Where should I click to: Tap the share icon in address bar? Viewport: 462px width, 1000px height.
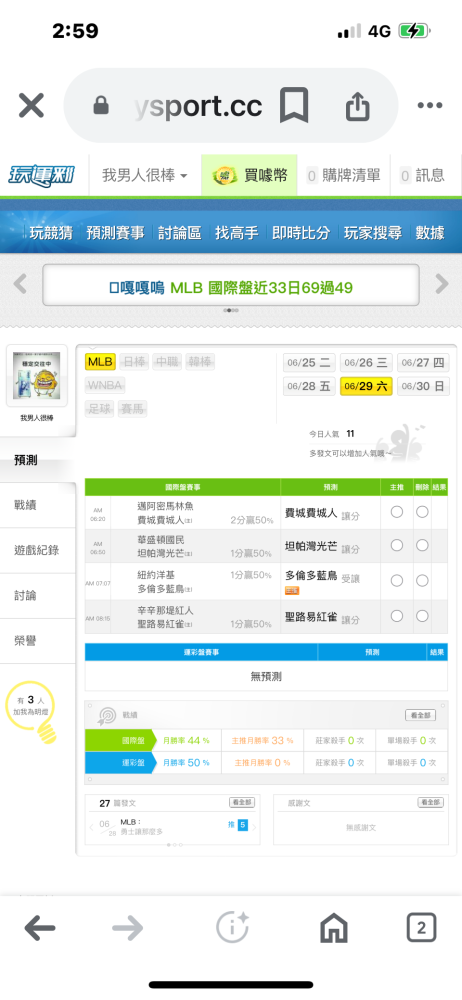click(358, 106)
